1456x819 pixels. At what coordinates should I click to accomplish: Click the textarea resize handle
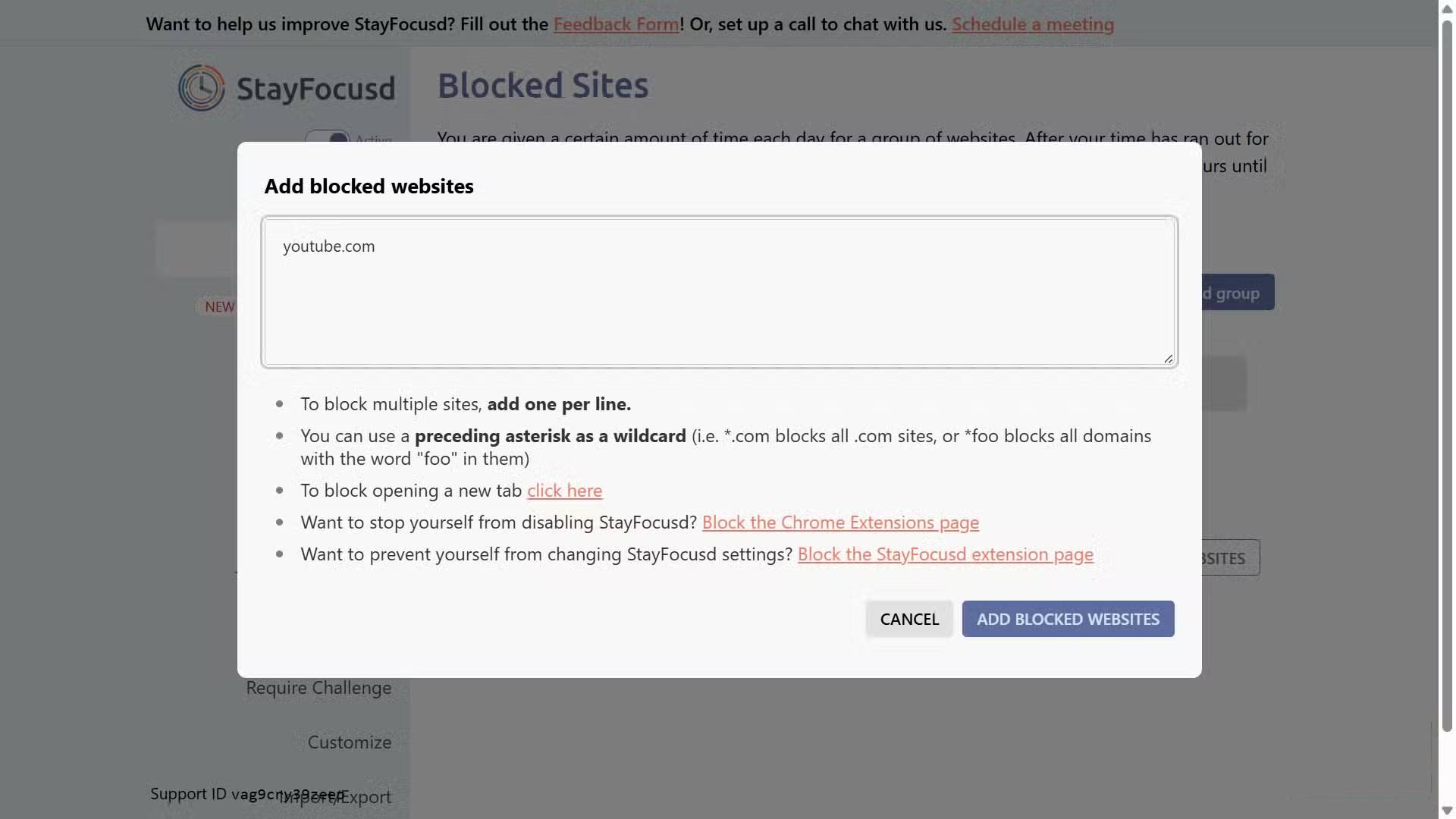click(1168, 359)
